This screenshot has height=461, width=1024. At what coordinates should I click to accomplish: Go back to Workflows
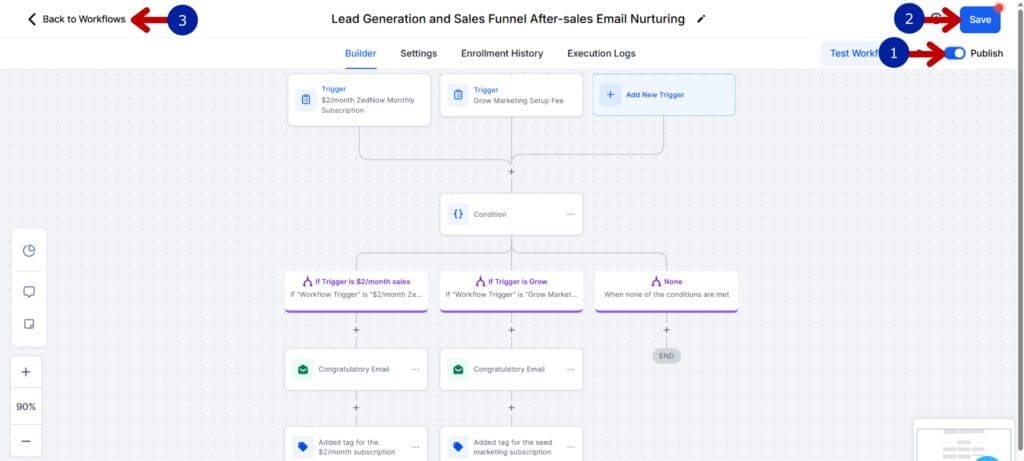(76, 19)
